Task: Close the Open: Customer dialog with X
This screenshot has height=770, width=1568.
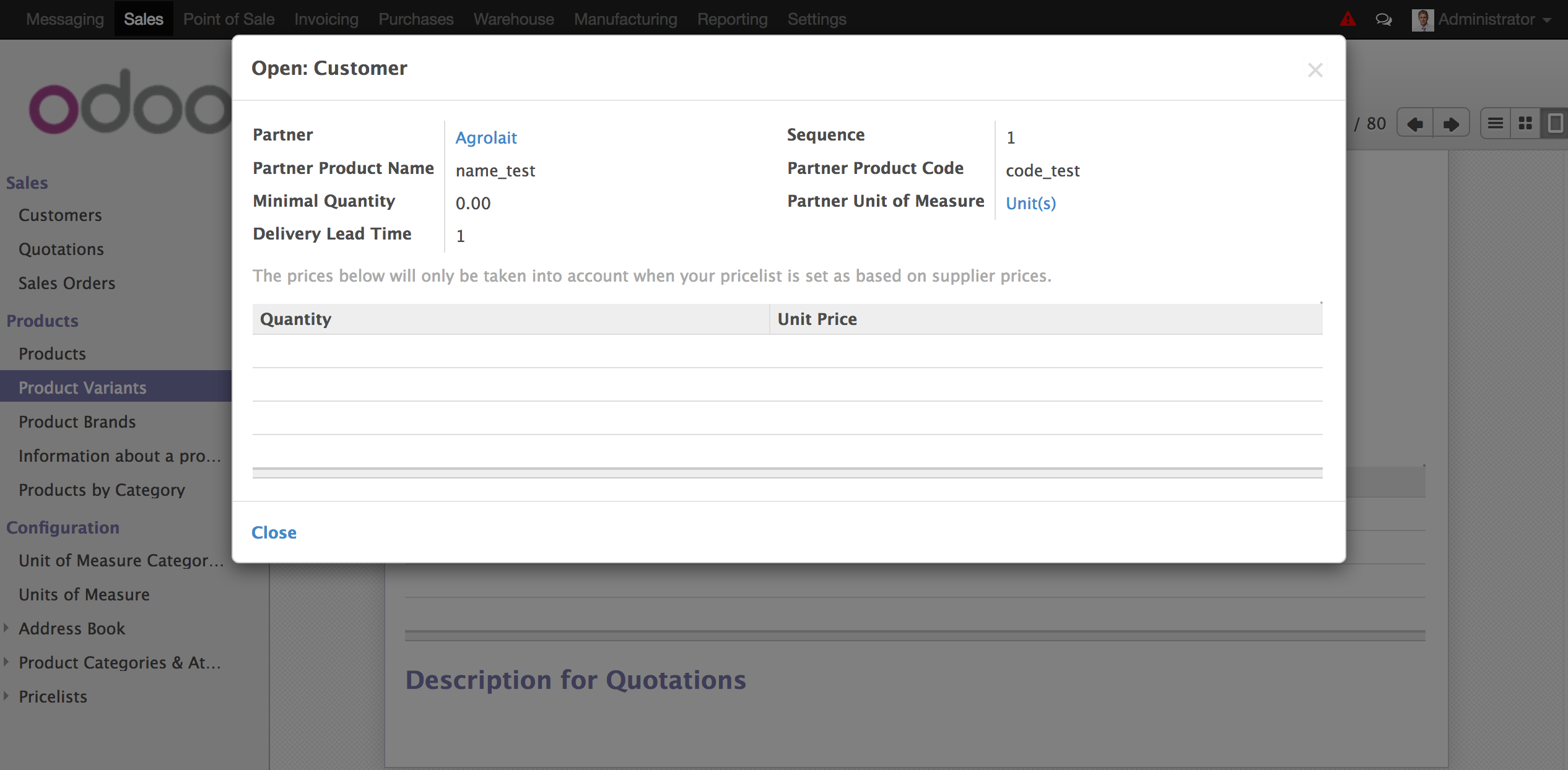Action: (x=1315, y=70)
